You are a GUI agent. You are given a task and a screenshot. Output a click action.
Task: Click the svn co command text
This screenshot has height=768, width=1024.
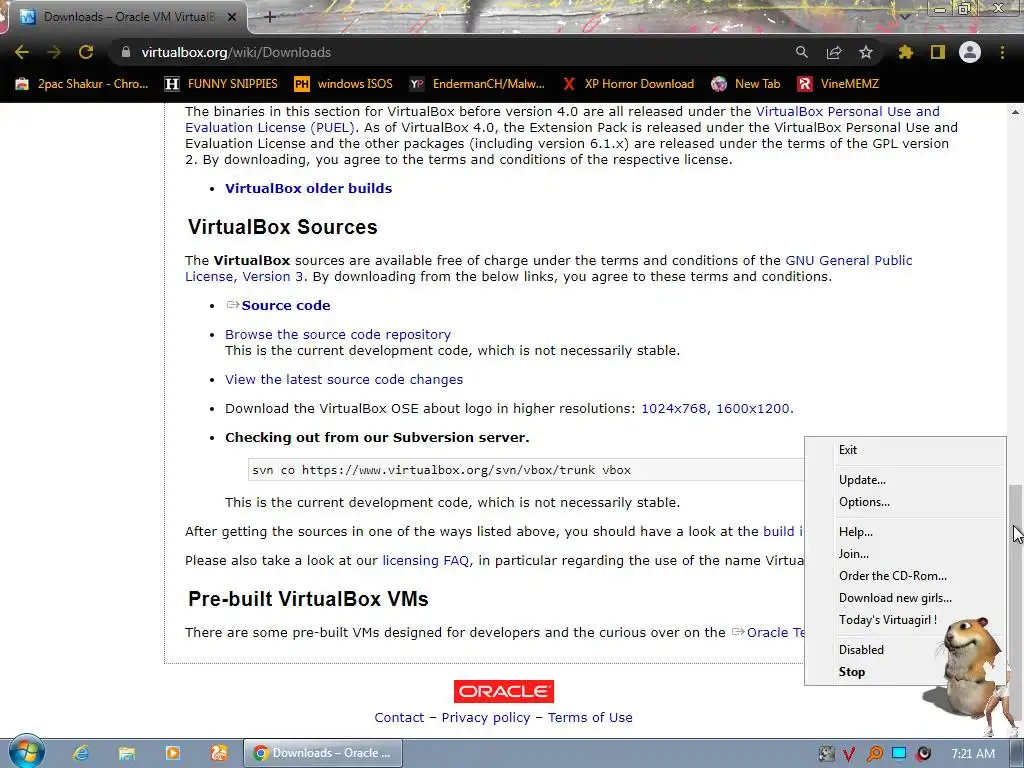click(x=441, y=470)
